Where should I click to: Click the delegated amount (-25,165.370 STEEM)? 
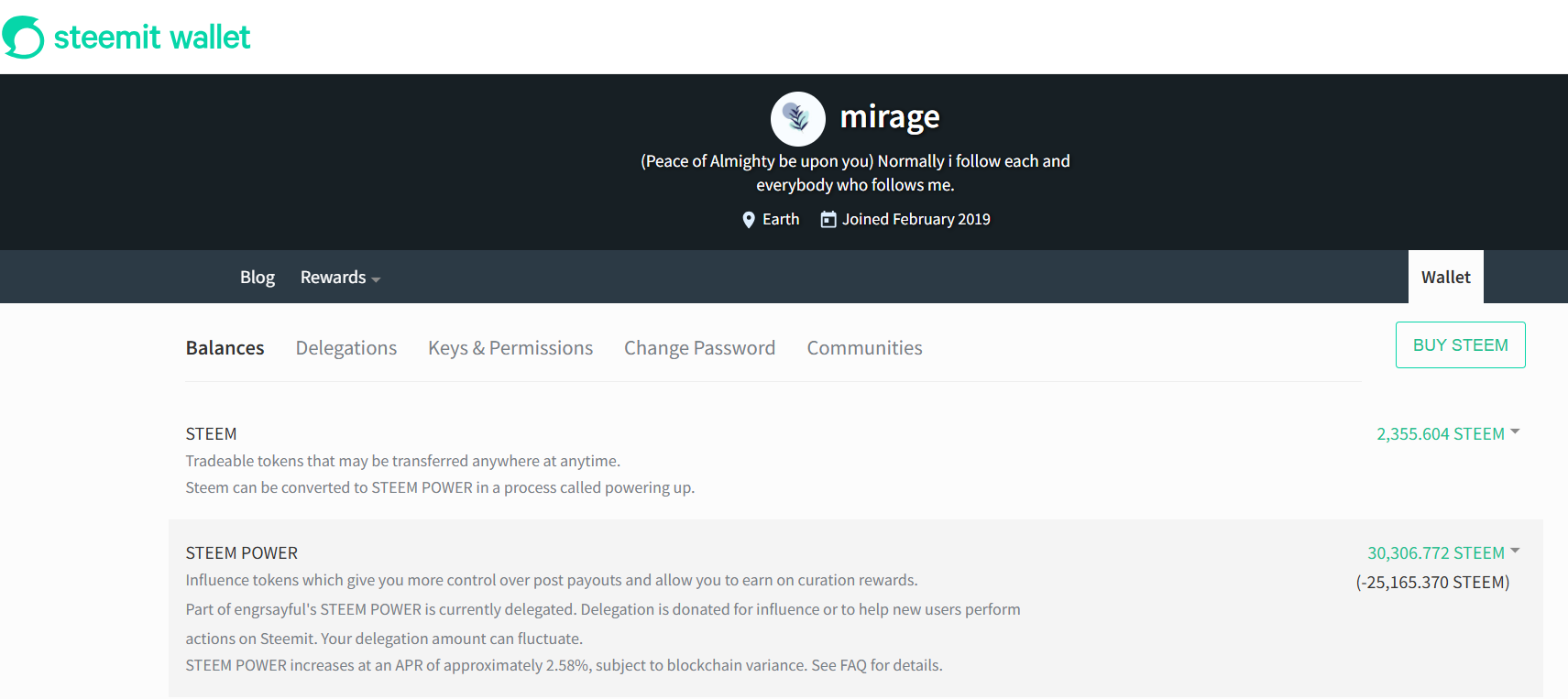[1432, 583]
